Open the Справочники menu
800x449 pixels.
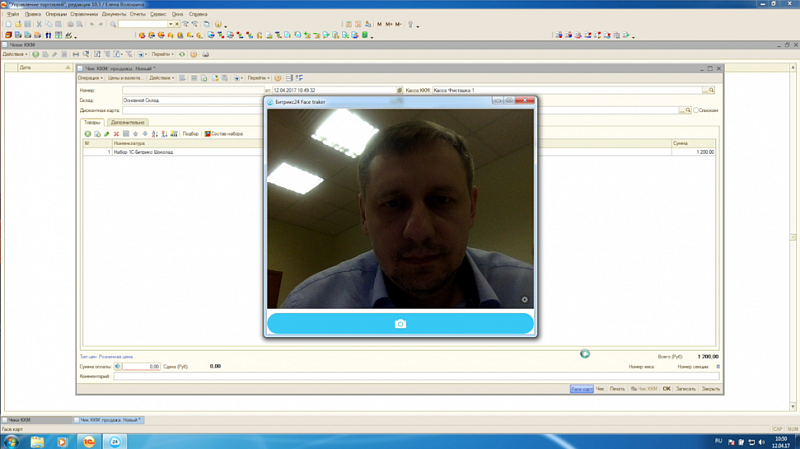[84, 14]
